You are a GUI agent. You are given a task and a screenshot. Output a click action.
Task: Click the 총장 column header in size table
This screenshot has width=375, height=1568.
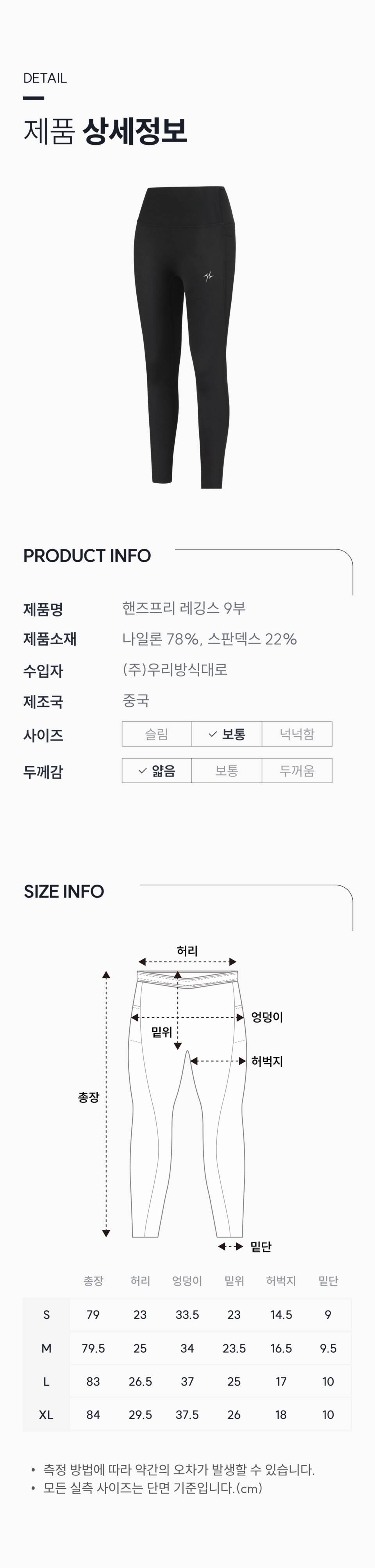pyautogui.click(x=93, y=1281)
